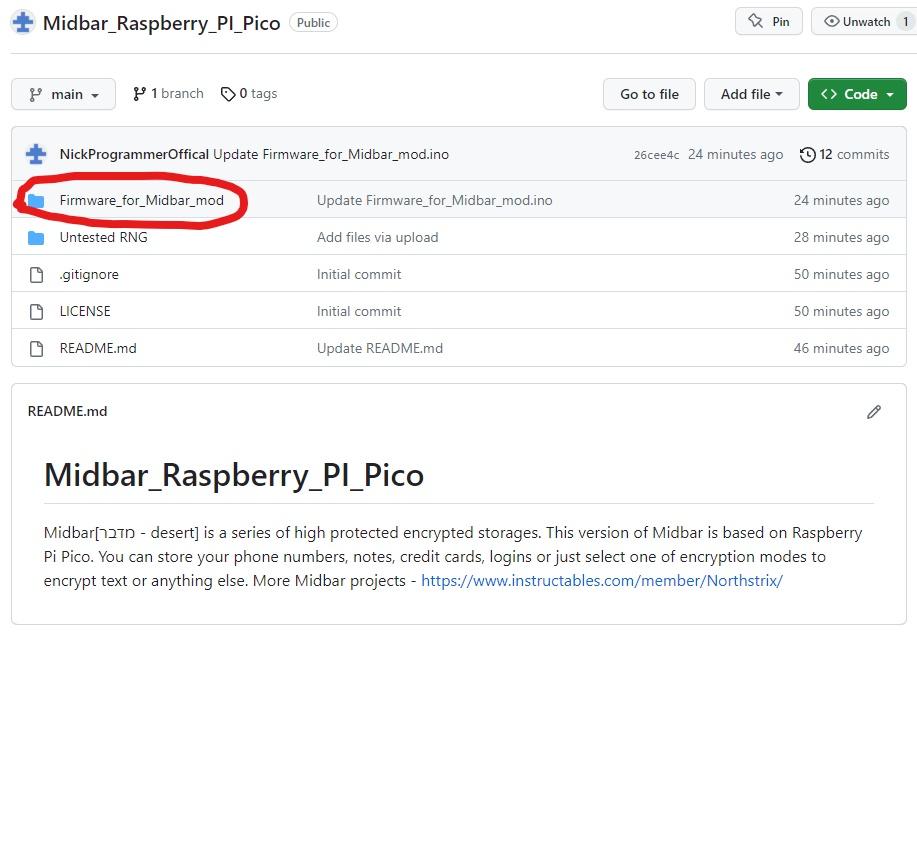The height and width of the screenshot is (848, 917).
Task: Open the commit message of the Firmware_for_Midbar_mod row
Action: point(435,201)
